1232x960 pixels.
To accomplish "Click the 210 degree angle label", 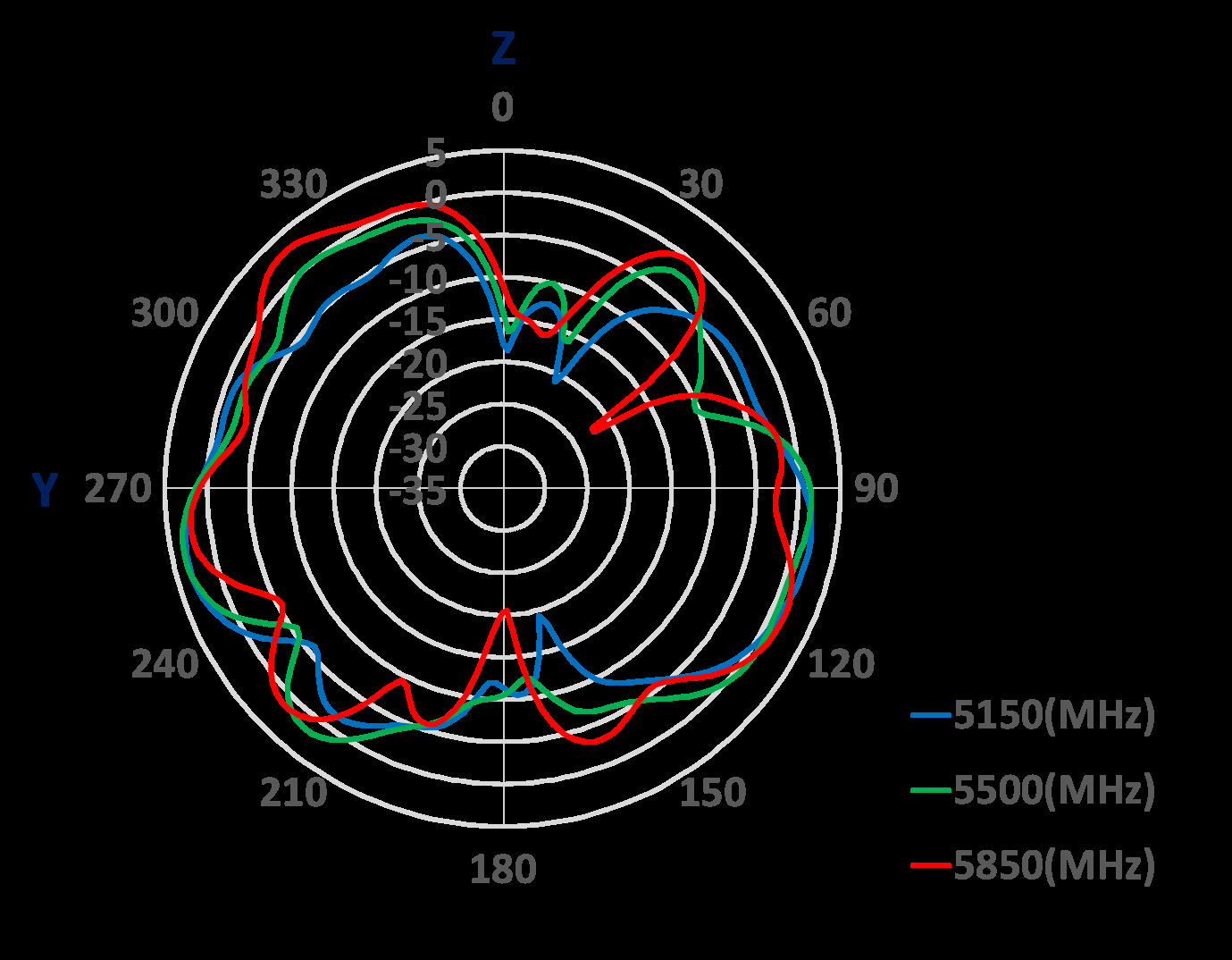I will click(293, 793).
